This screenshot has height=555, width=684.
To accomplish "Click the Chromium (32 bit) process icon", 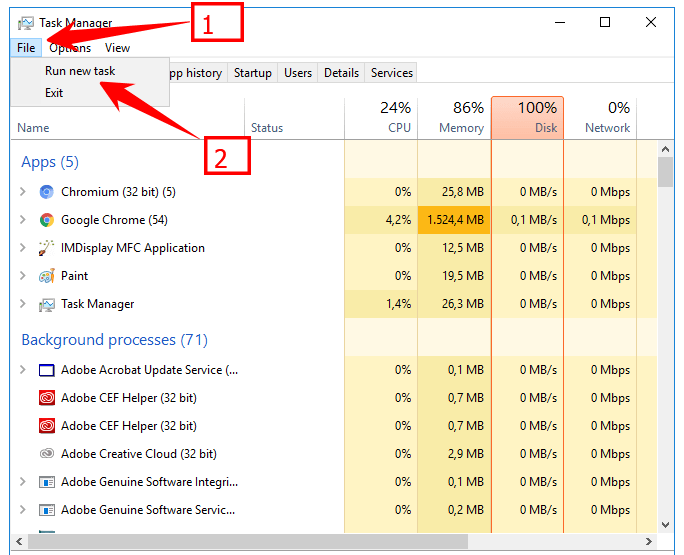I will tap(46, 192).
